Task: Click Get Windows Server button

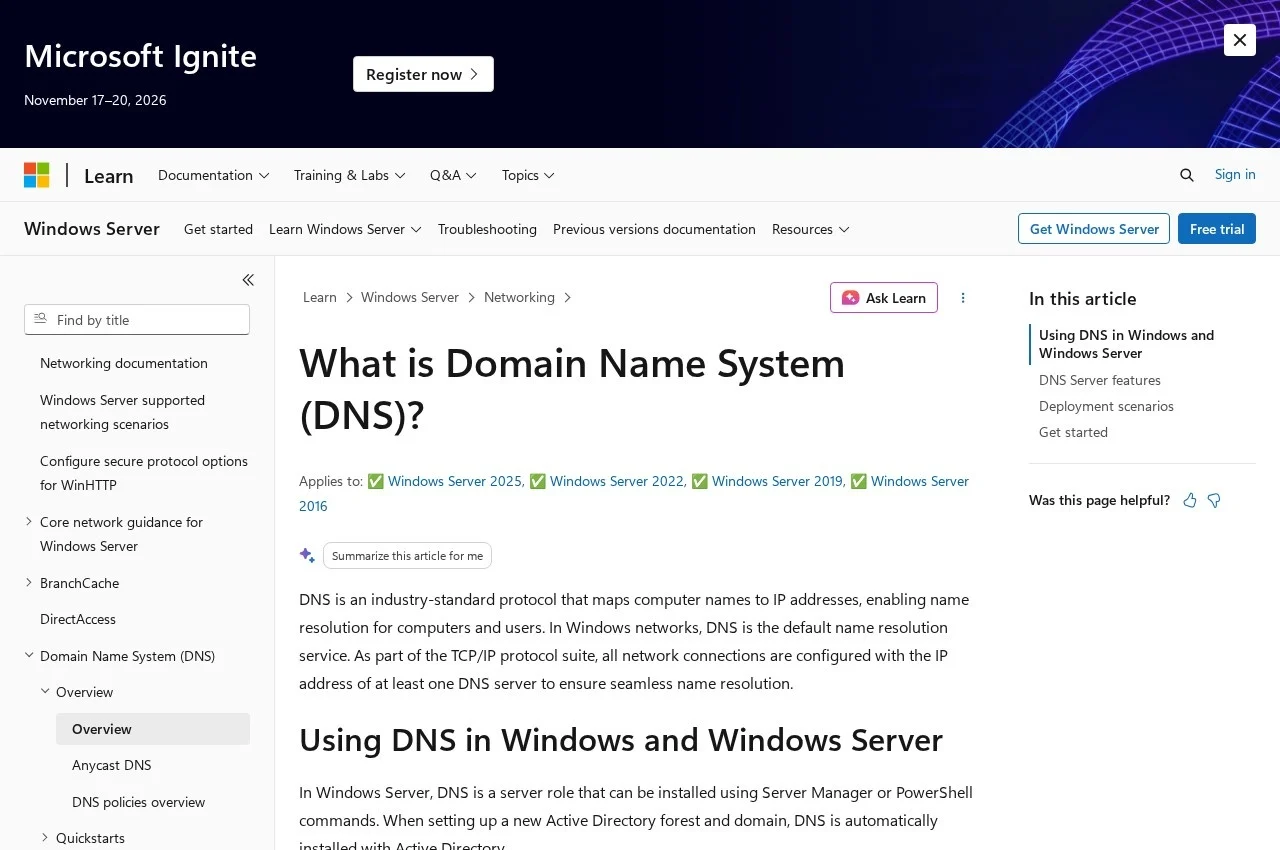Action: [1094, 229]
